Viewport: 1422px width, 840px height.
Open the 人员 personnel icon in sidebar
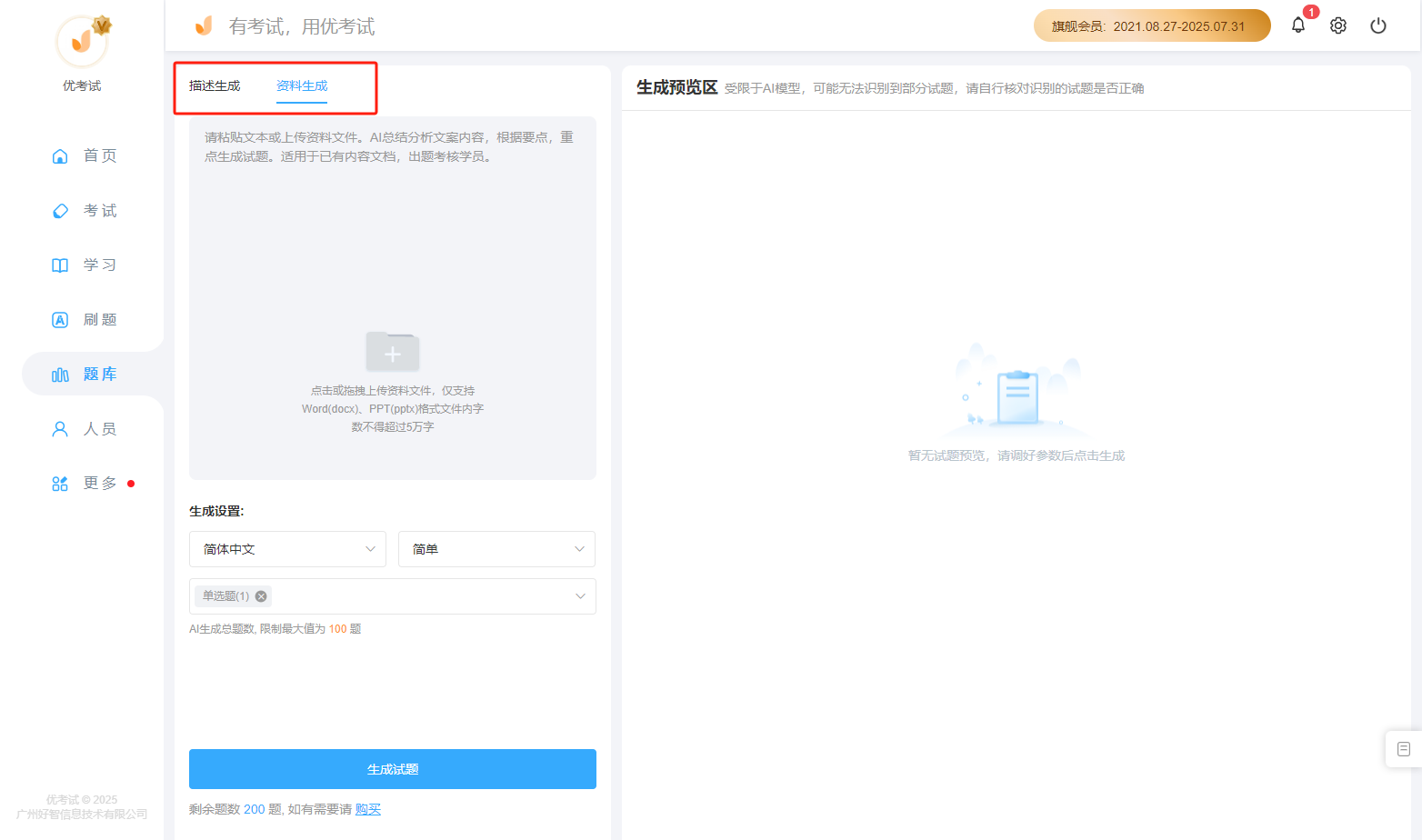60,429
